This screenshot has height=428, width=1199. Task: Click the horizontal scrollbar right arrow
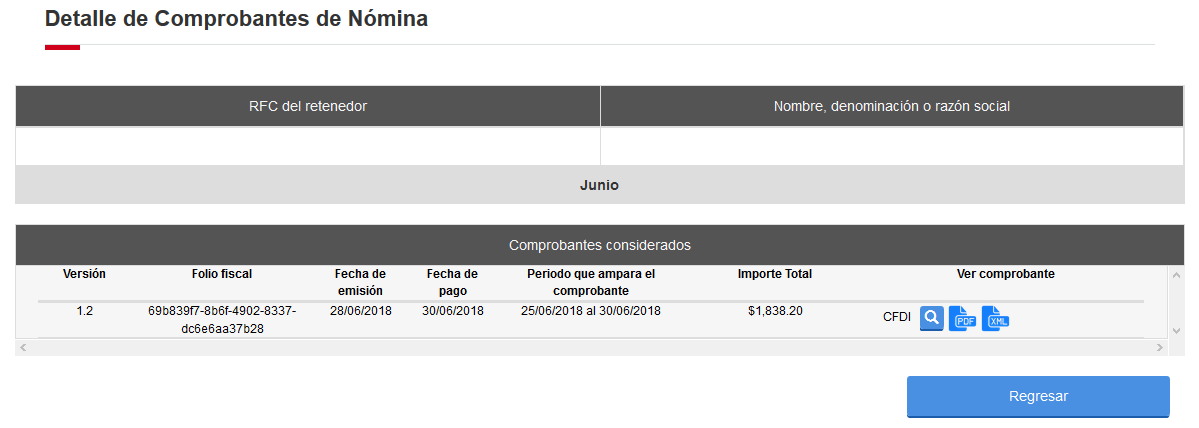(x=1161, y=348)
